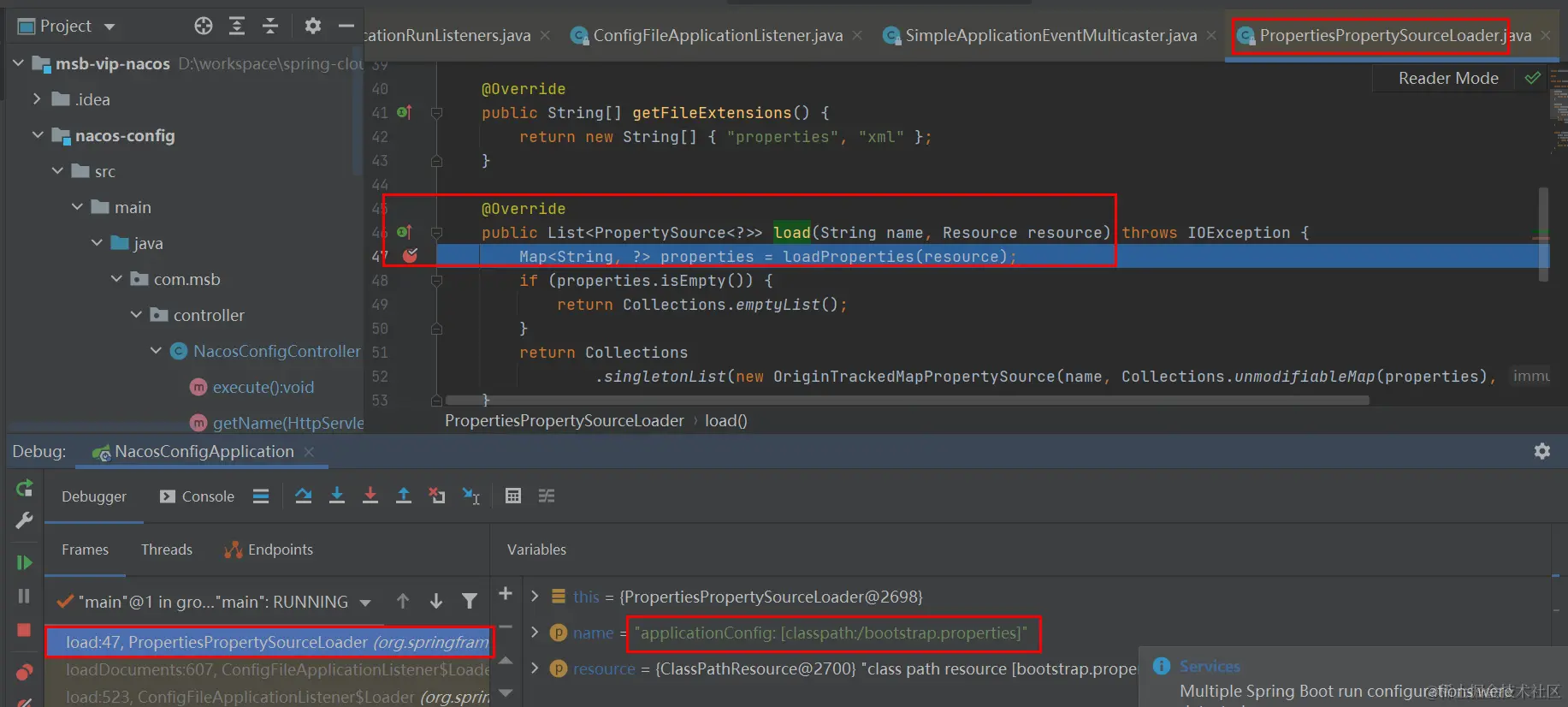Viewport: 1568px width, 707px height.
Task: Select load:47 PropertiesPropertySourceLoader frame
Action: (269, 642)
